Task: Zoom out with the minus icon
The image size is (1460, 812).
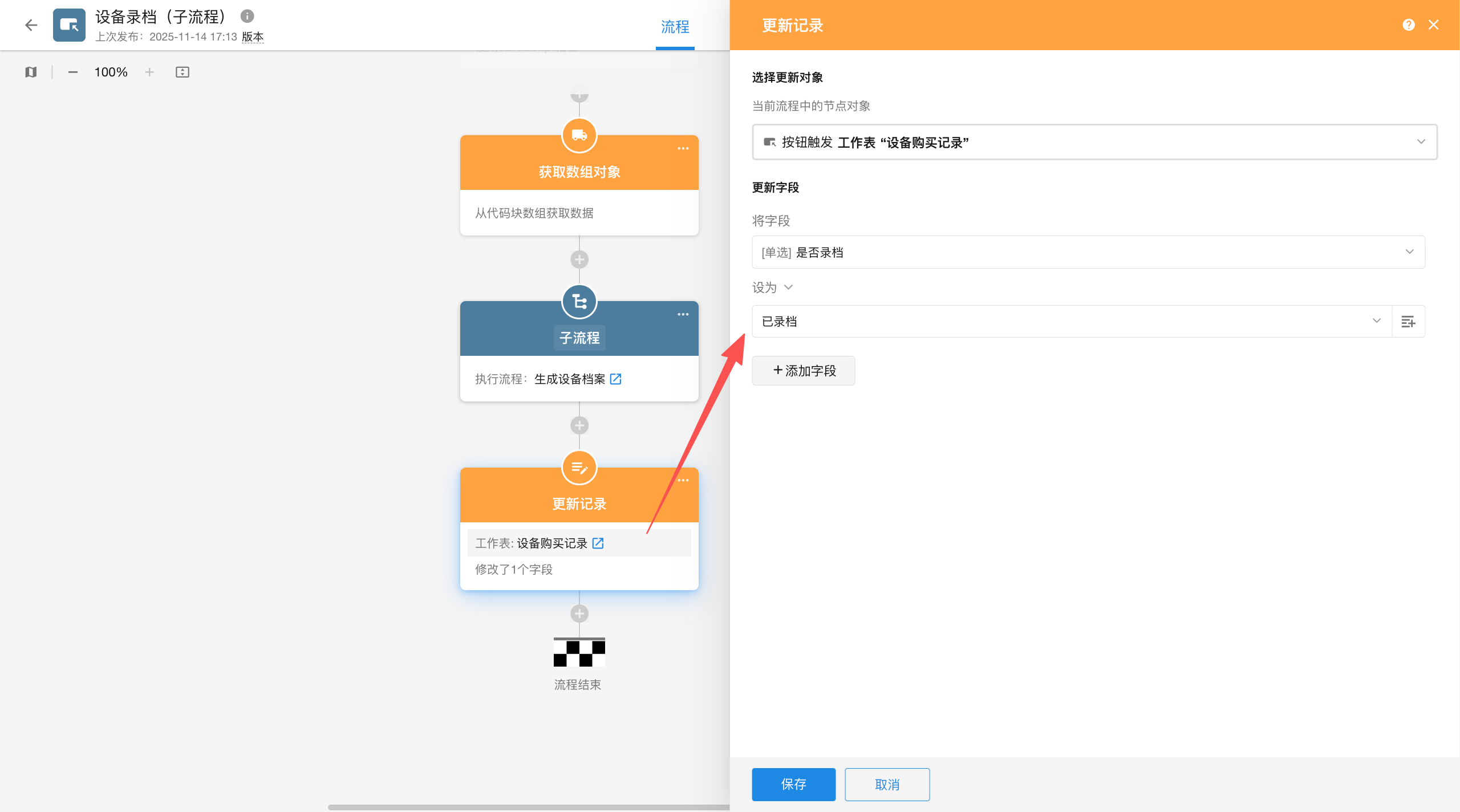Action: coord(72,72)
